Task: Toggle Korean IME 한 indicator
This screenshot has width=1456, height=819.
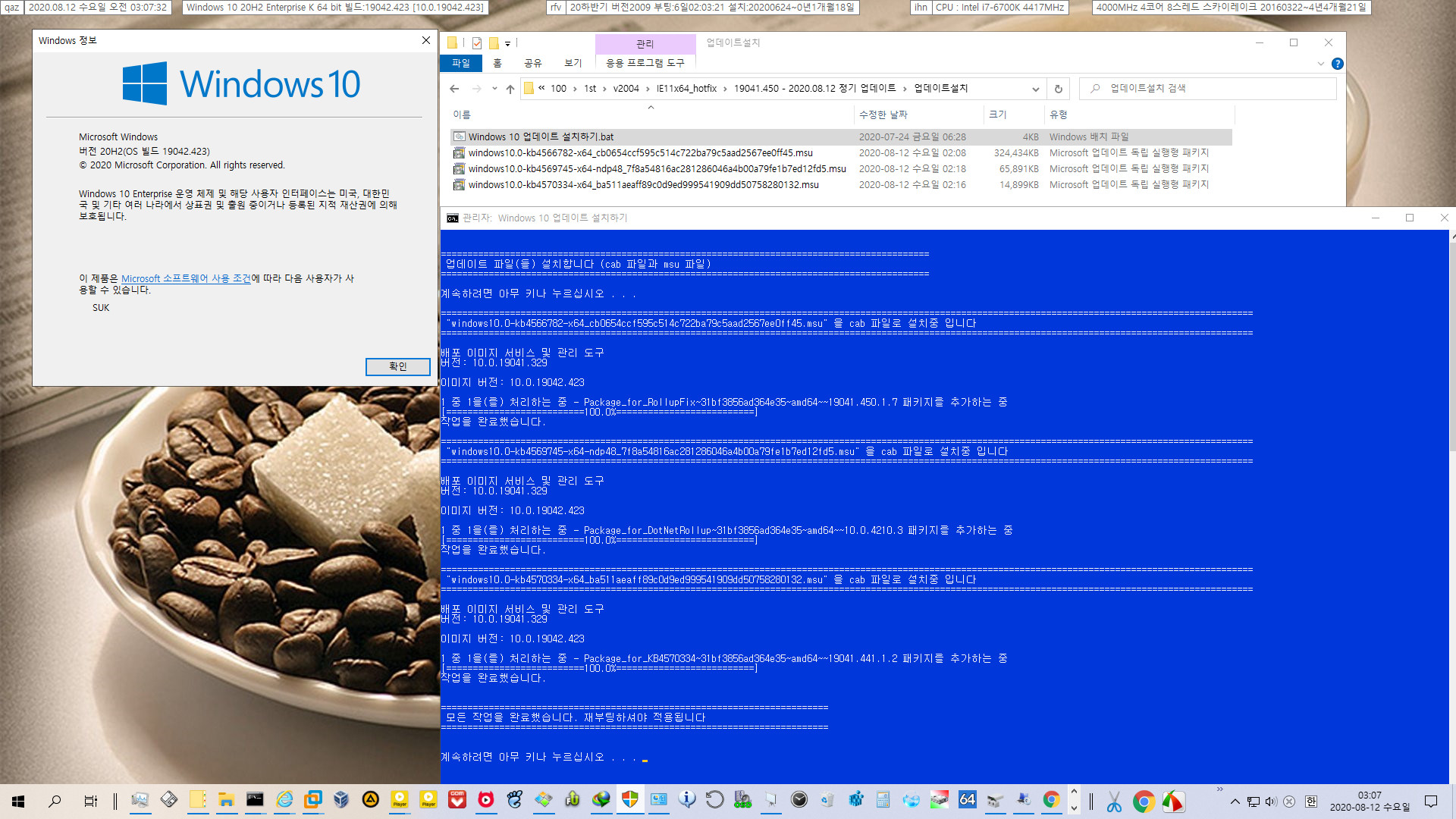Action: point(1311,802)
